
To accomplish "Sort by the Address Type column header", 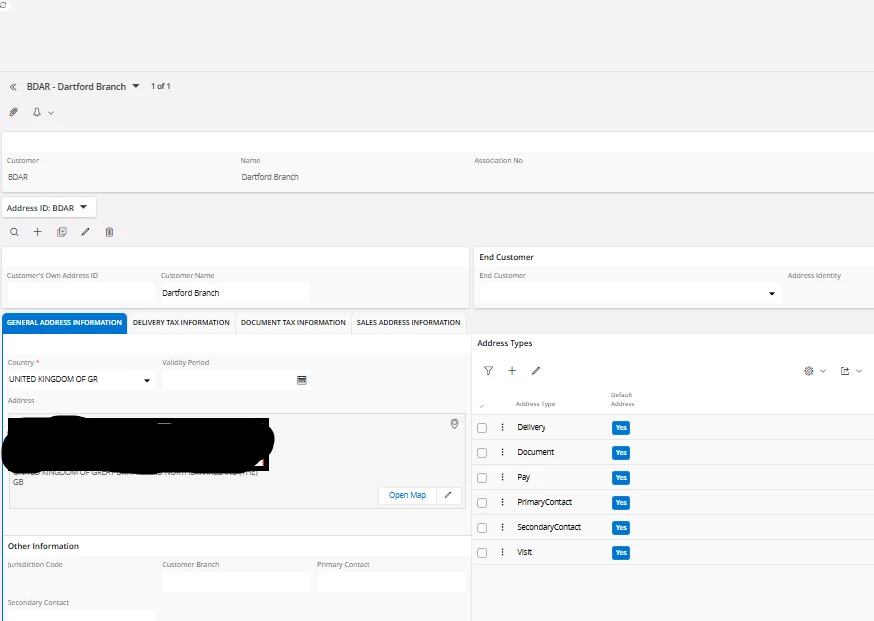I will (535, 404).
